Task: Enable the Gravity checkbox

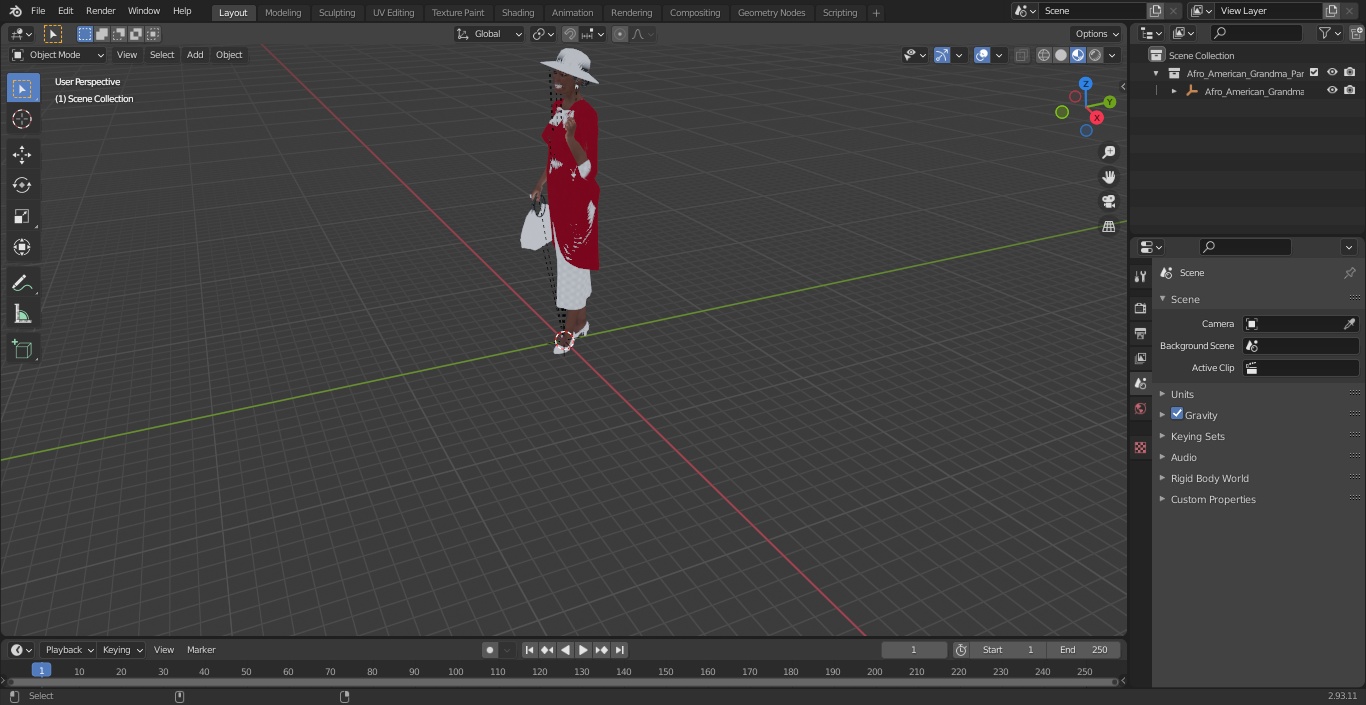Action: (x=1177, y=414)
